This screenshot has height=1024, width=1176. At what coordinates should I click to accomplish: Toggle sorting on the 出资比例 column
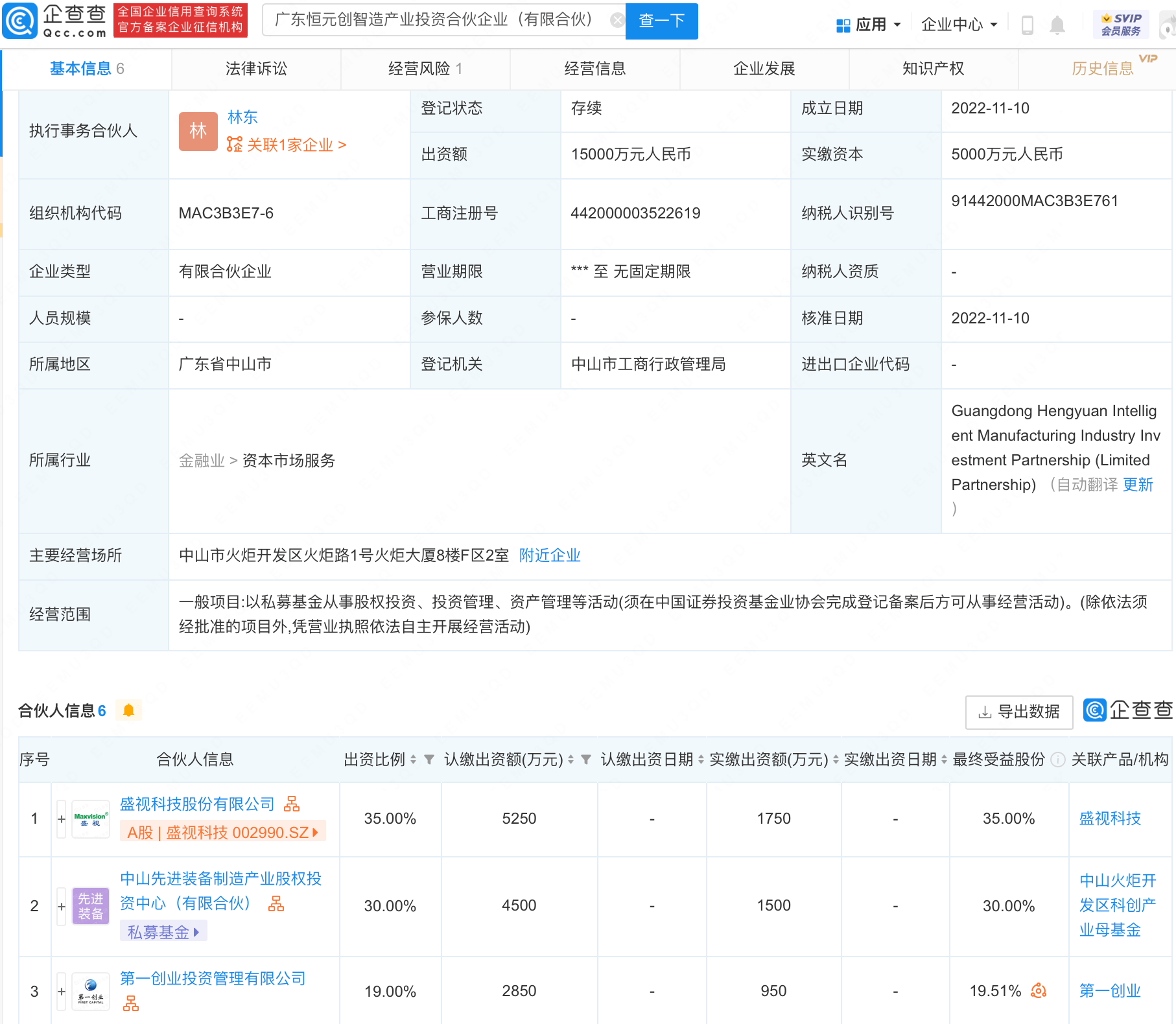click(413, 760)
